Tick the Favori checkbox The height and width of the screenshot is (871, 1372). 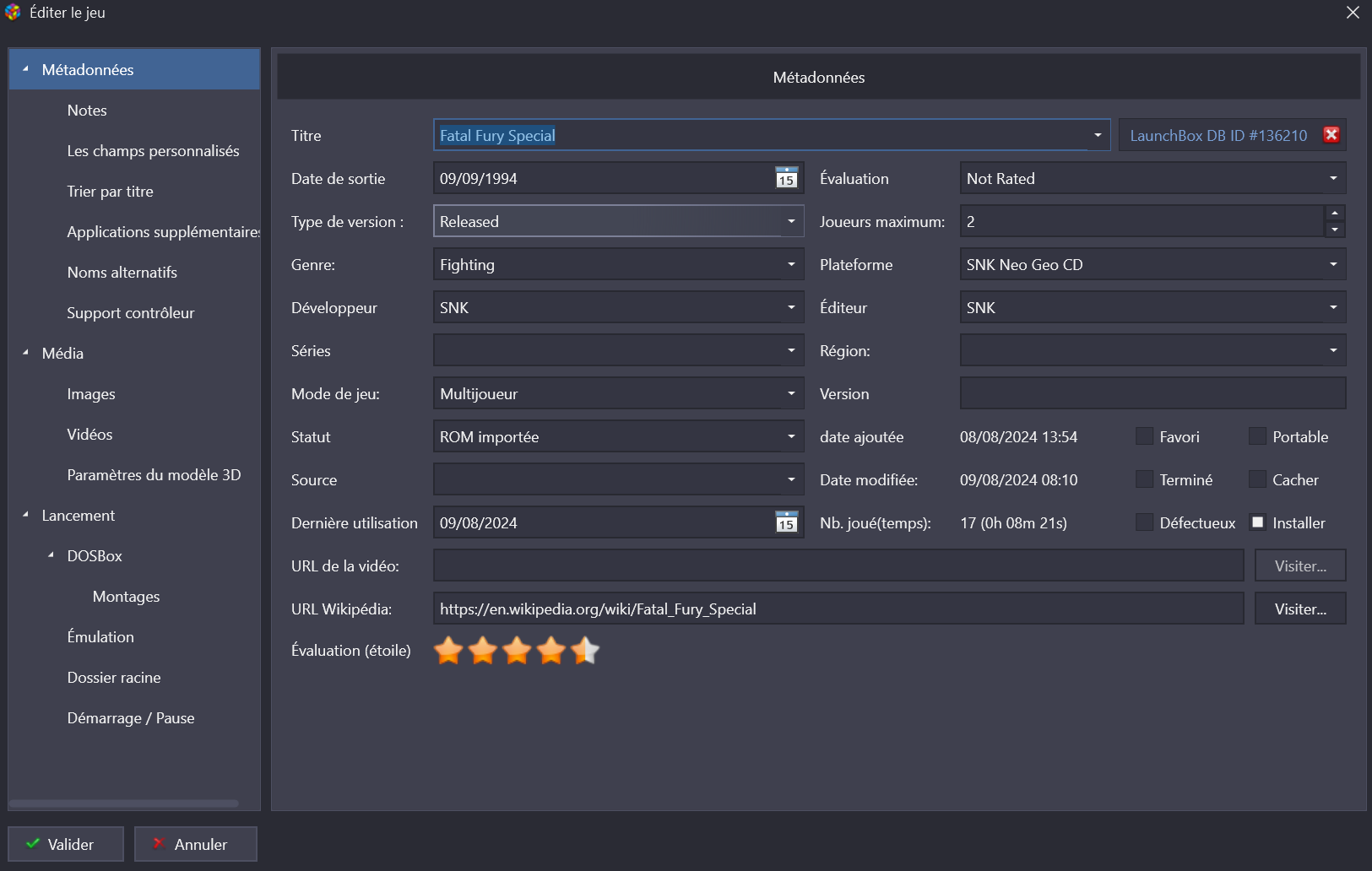click(x=1144, y=436)
